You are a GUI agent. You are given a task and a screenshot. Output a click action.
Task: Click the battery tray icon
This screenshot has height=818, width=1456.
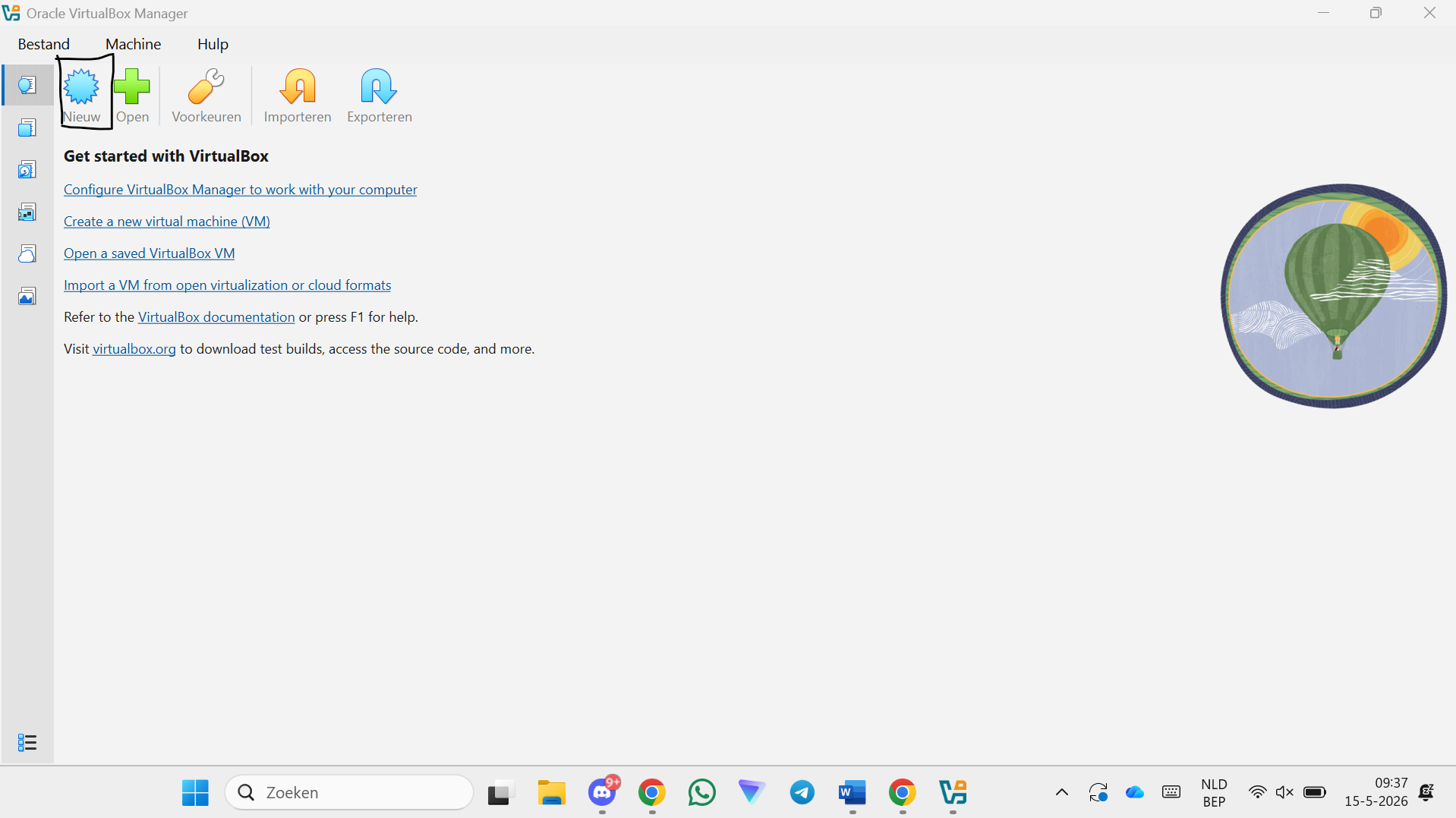click(1315, 792)
